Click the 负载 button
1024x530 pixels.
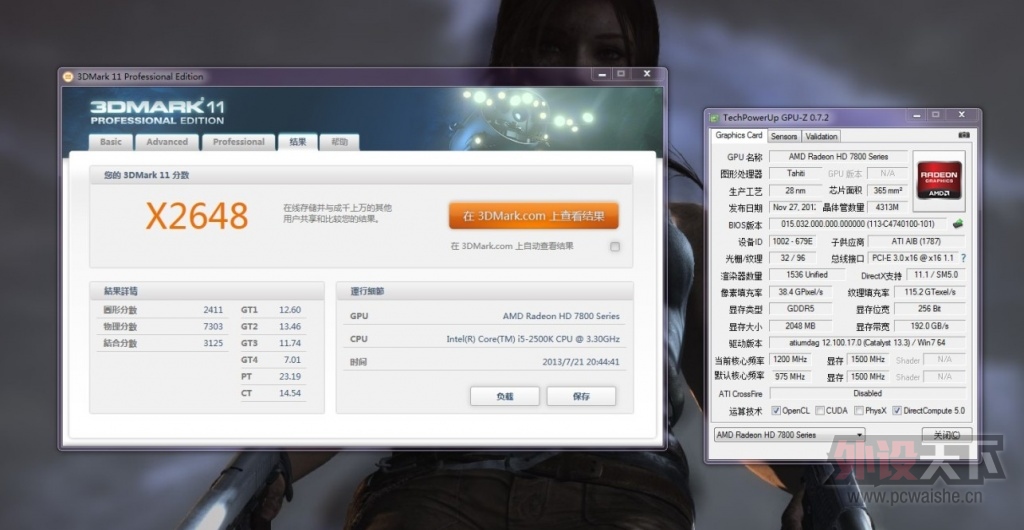[x=505, y=396]
